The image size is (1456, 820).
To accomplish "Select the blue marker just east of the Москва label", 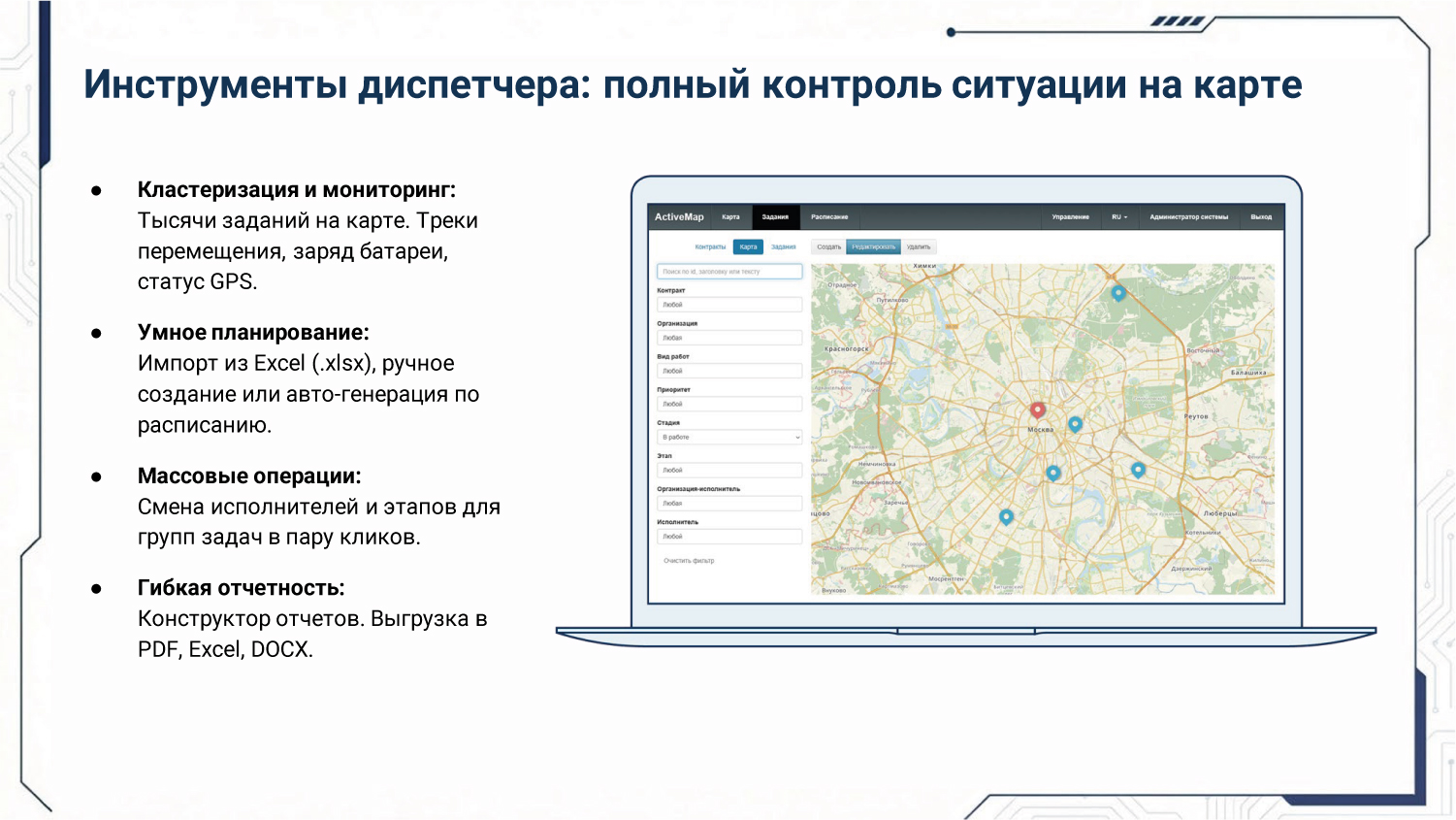I will pos(1075,423).
